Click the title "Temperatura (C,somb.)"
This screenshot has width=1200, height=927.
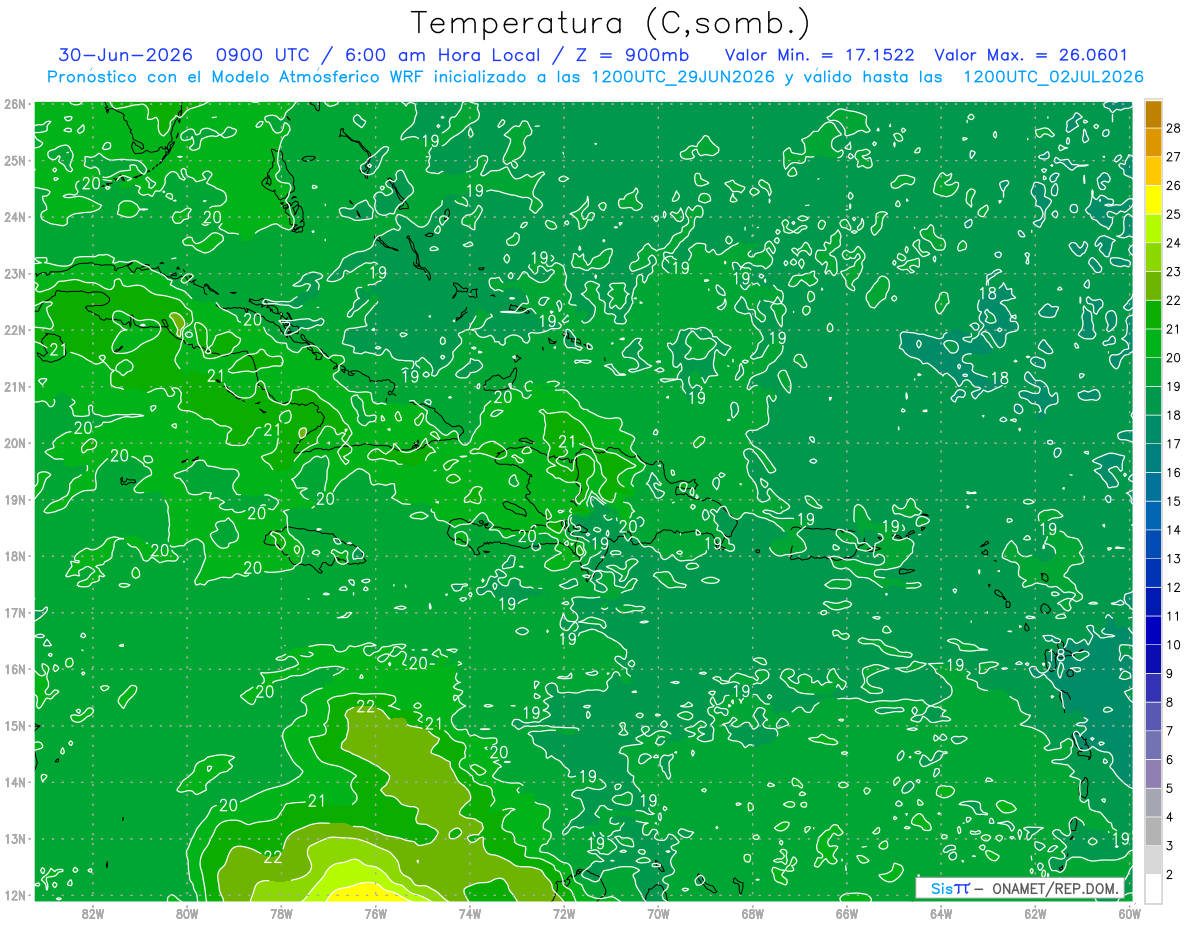tap(611, 24)
